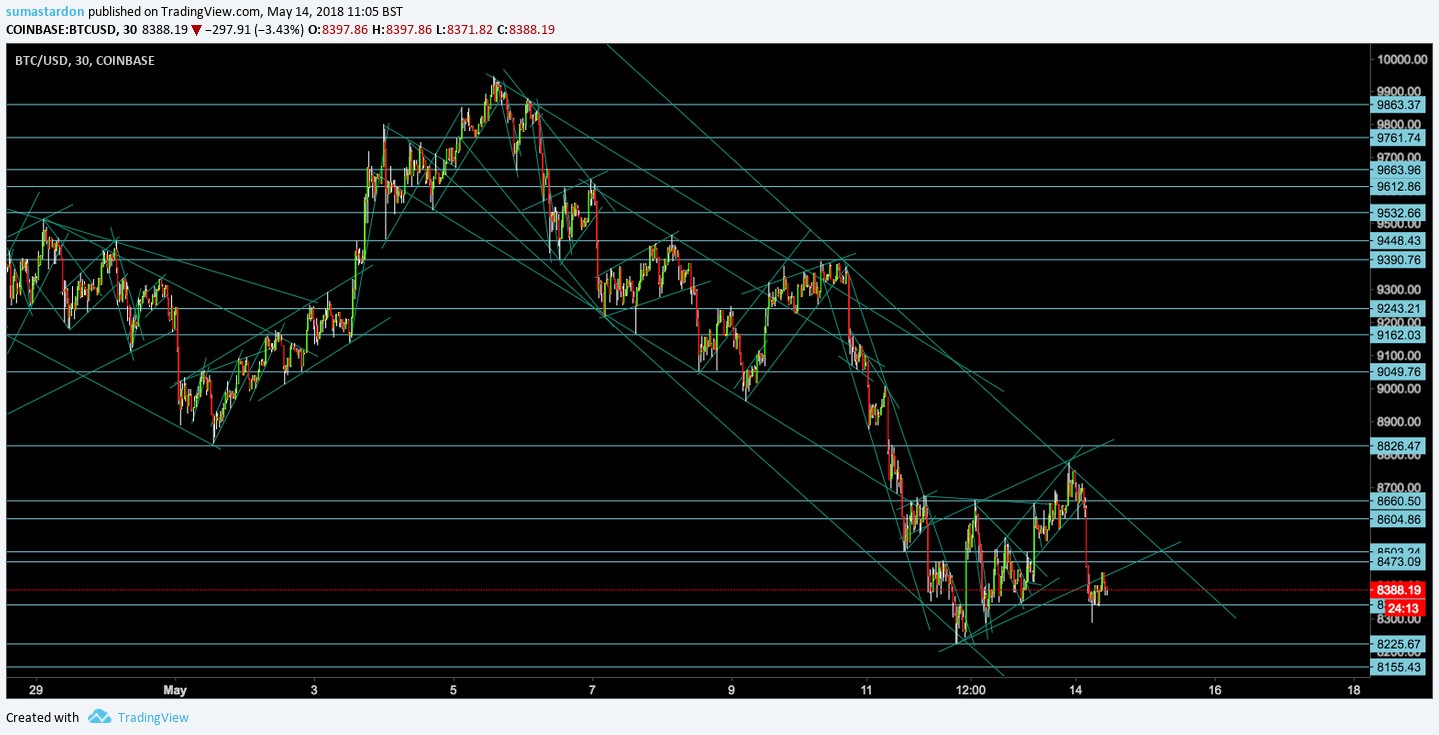Viewport: 1439px width, 735px height.
Task: Select the 8155.43 price level label
Action: pyautogui.click(x=1398, y=667)
